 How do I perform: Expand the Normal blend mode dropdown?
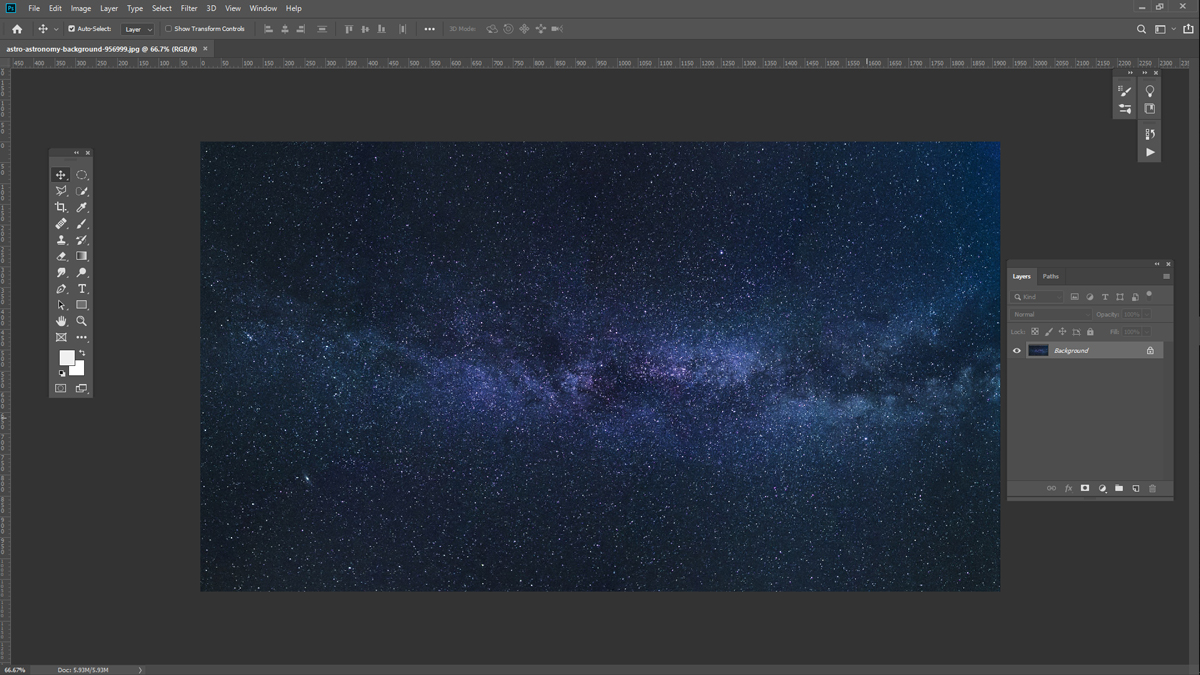click(x=1050, y=314)
